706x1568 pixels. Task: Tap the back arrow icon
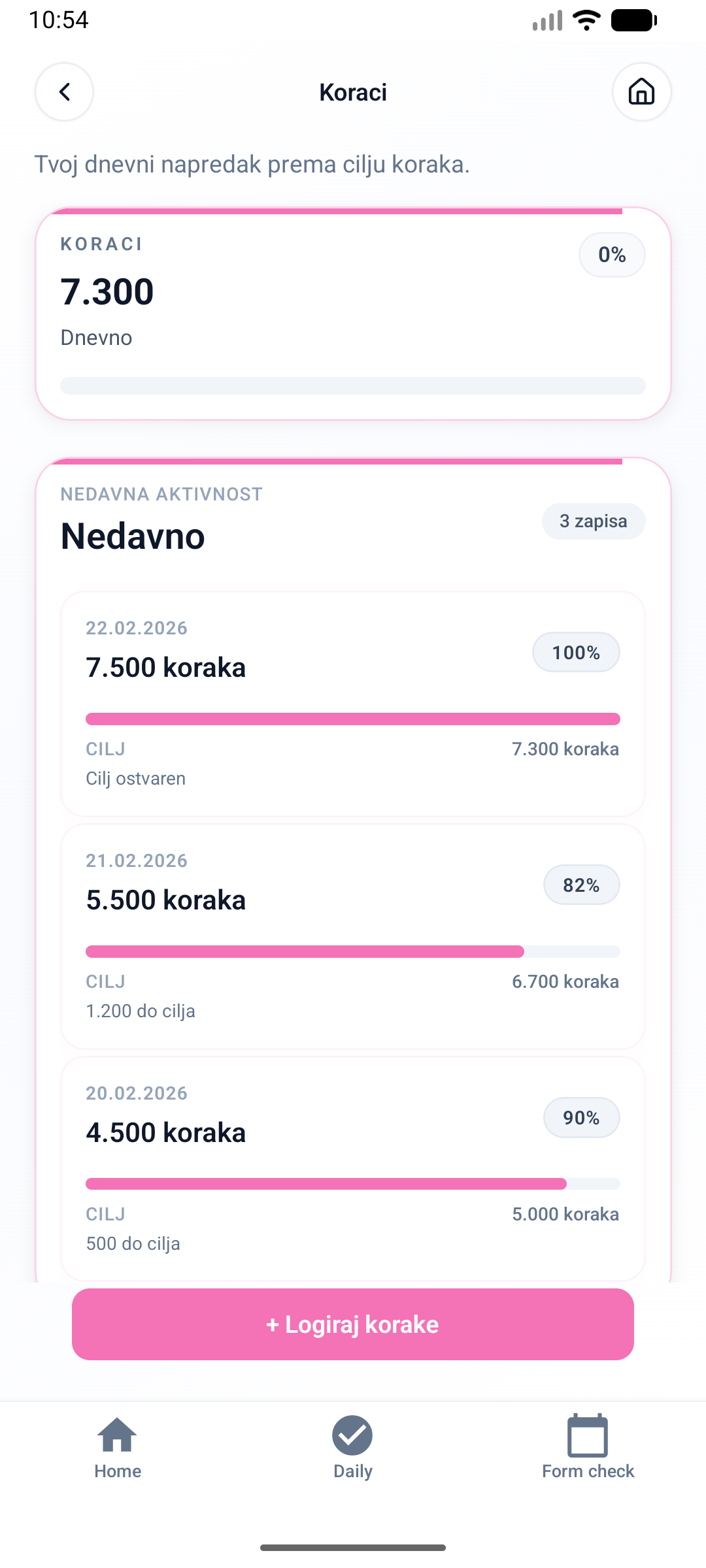click(x=64, y=92)
